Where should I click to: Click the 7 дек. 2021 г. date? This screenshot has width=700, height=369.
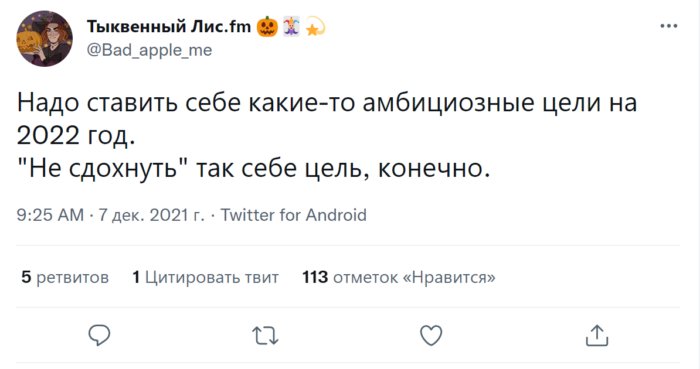point(151,215)
